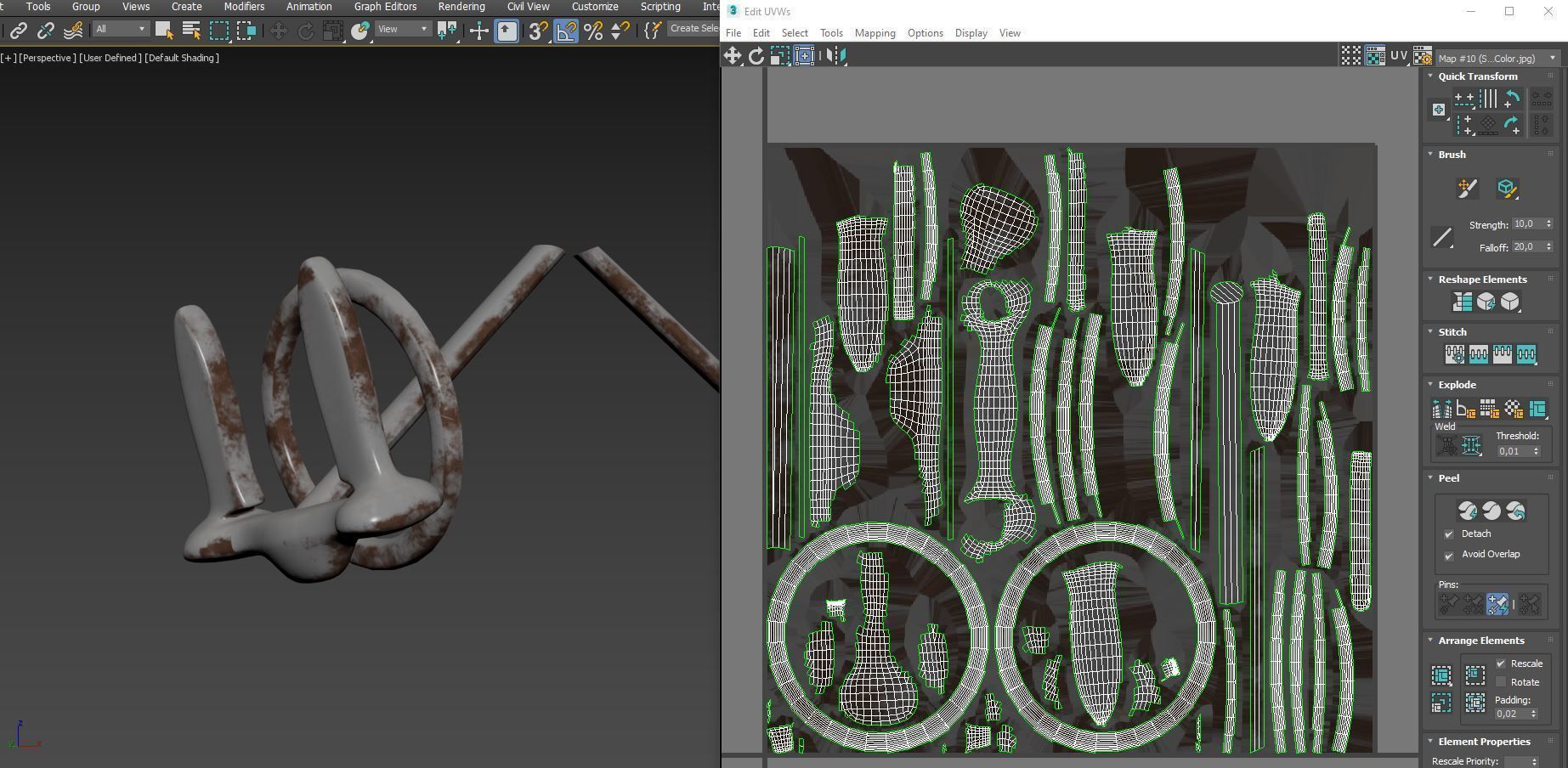Toggle the Percent Snap icon
Screen dimensions: 1568x768
tap(593, 31)
